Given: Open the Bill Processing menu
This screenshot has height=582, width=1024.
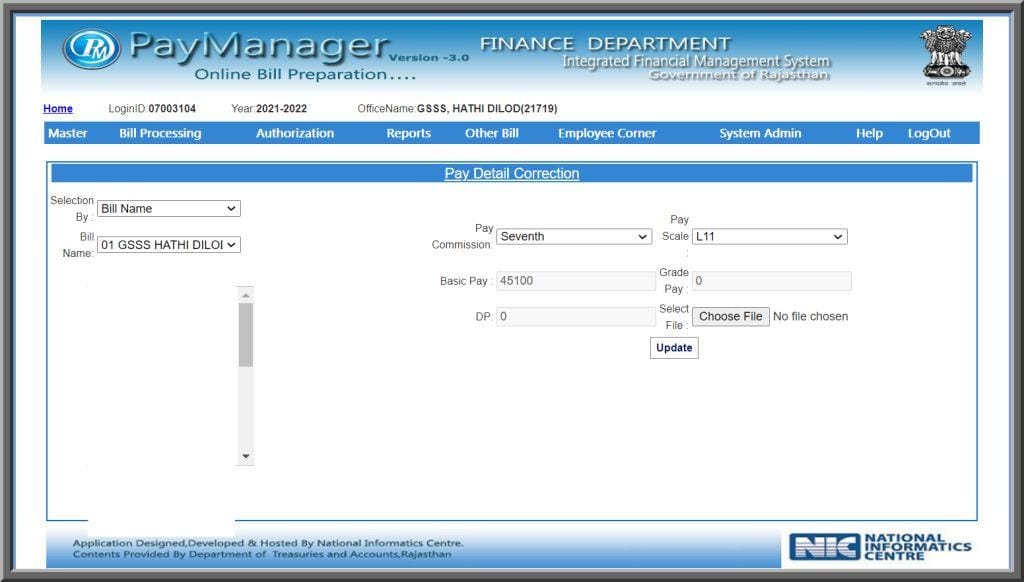Looking at the screenshot, I should (x=160, y=133).
